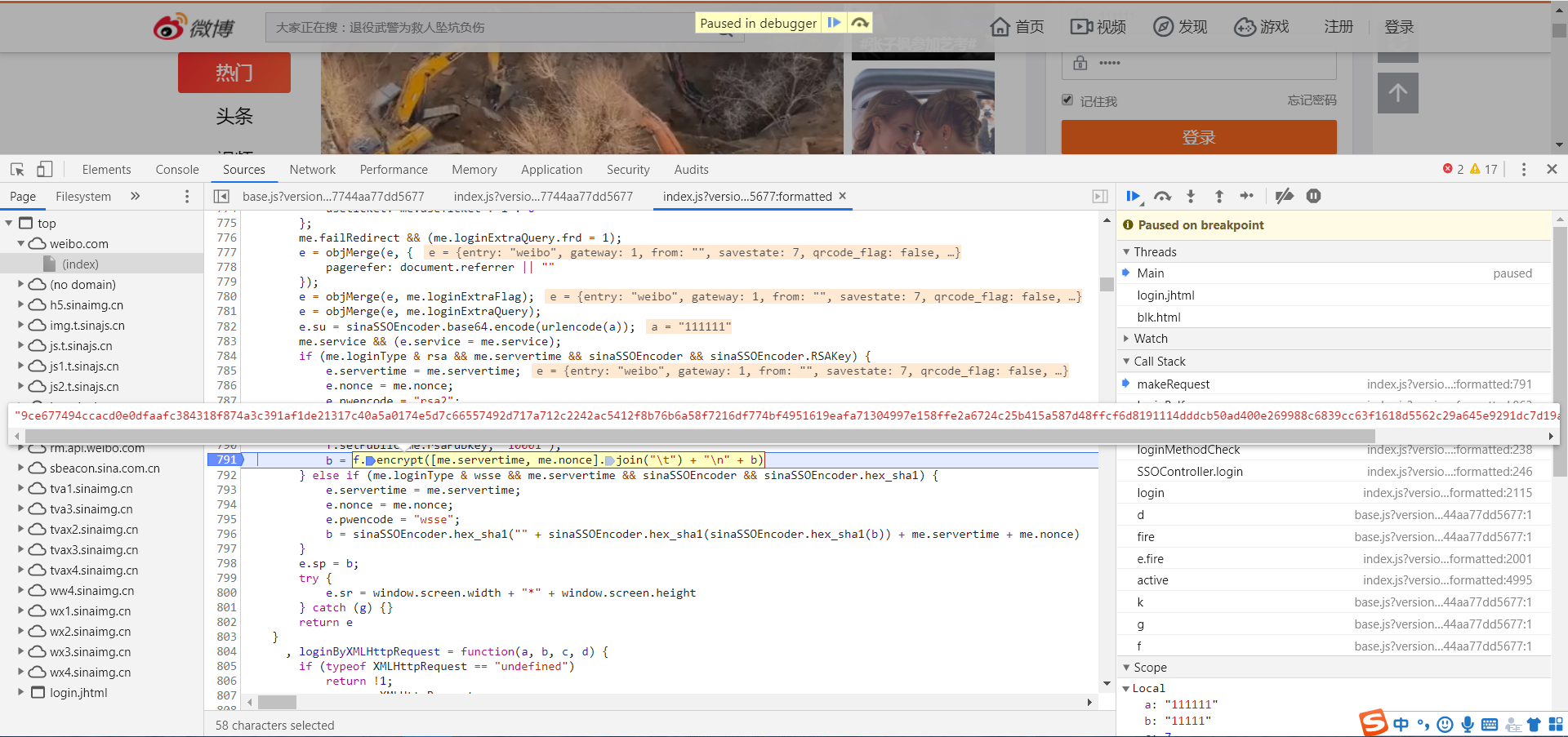Select SSOController.login call stack frame
The height and width of the screenshot is (737, 1568).
pyautogui.click(x=1334, y=471)
